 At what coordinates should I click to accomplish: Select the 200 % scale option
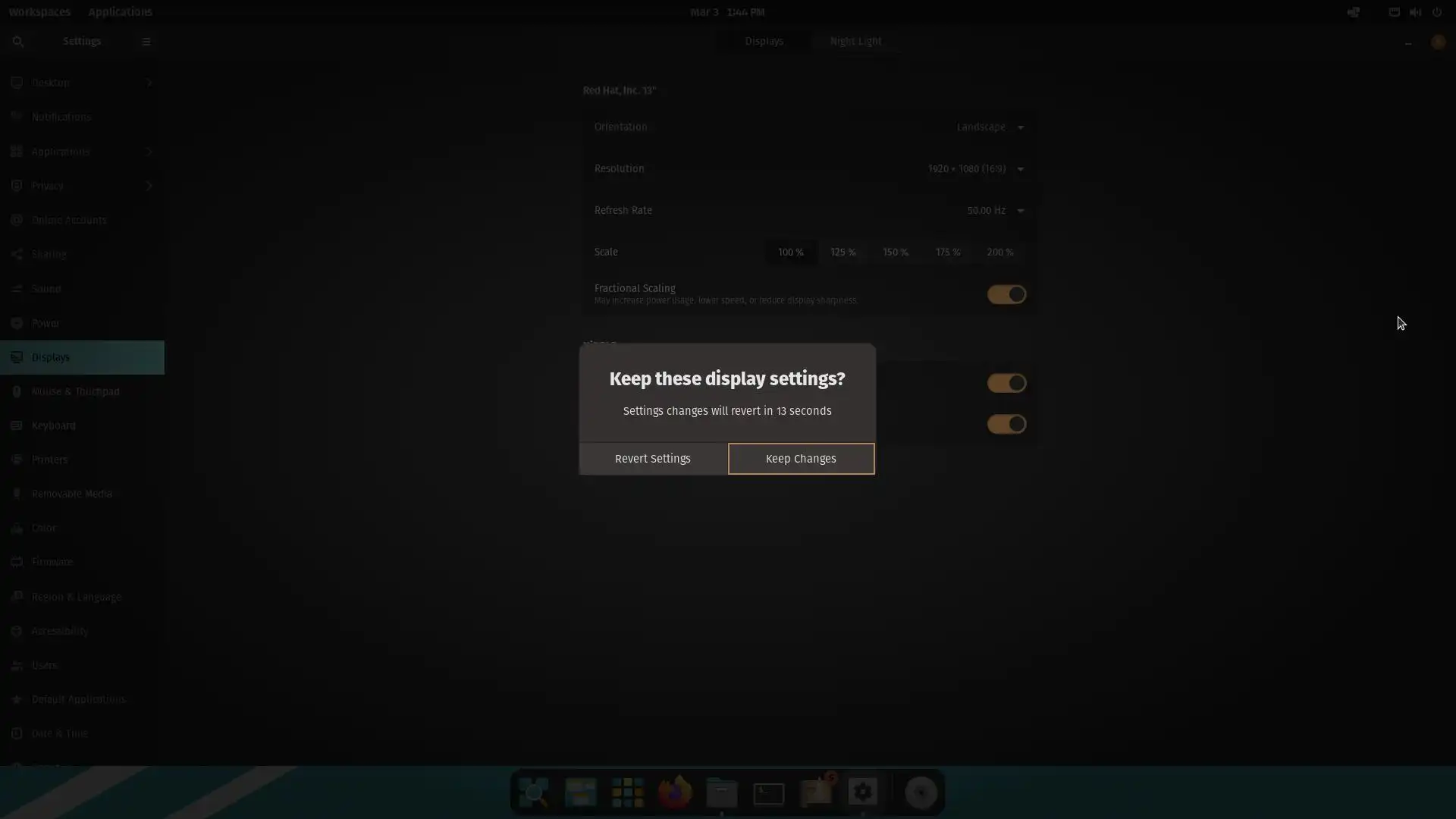pyautogui.click(x=999, y=252)
